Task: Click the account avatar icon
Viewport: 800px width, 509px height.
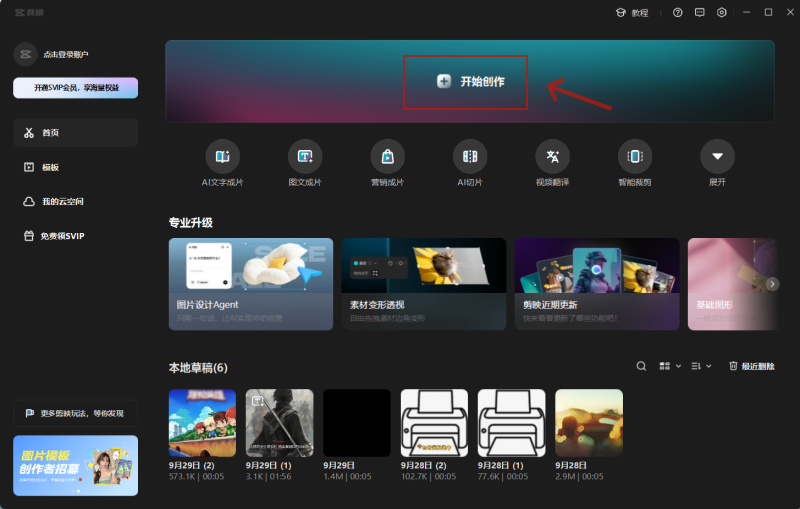Action: [26, 54]
